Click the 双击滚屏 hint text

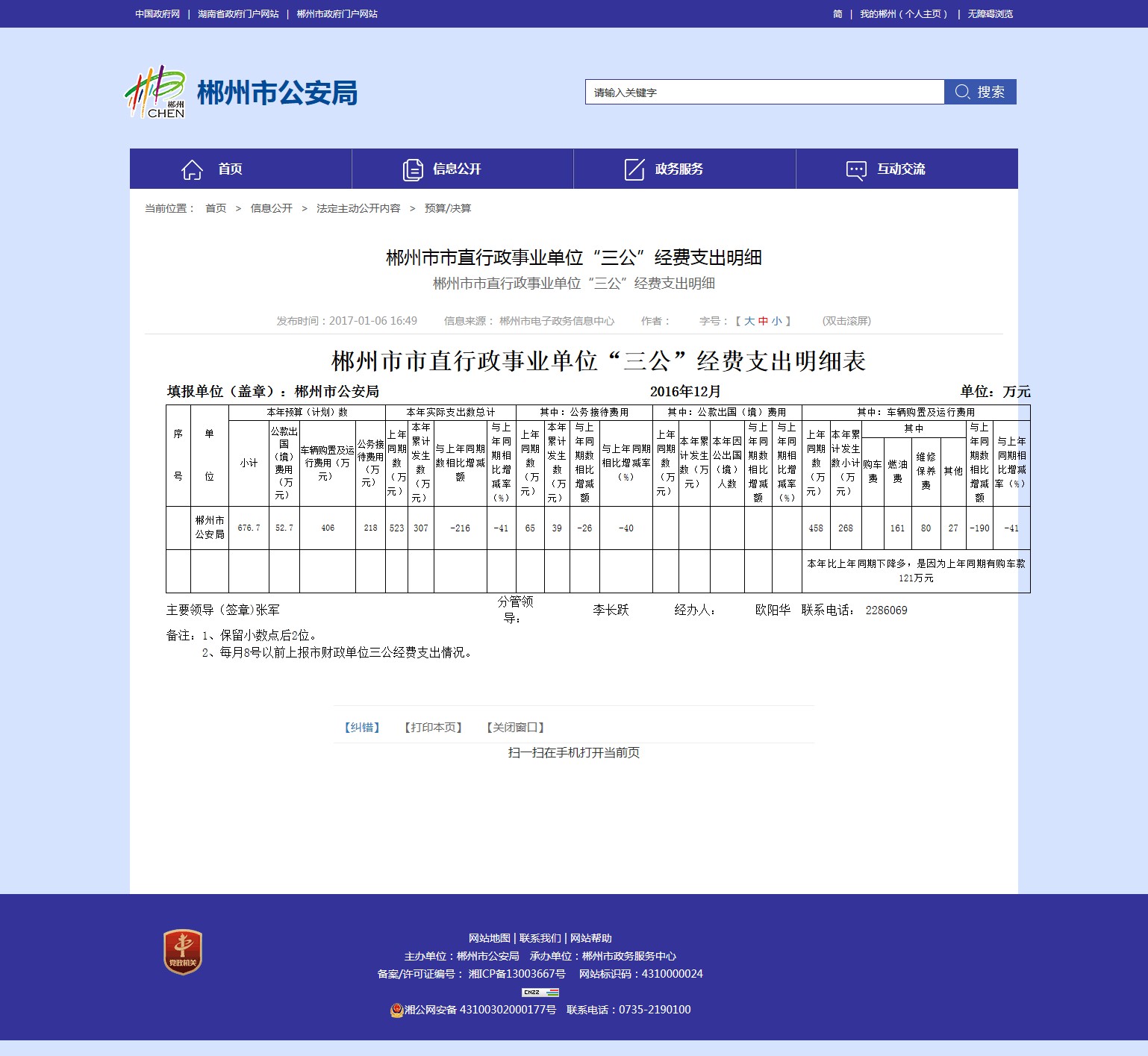pos(846,321)
